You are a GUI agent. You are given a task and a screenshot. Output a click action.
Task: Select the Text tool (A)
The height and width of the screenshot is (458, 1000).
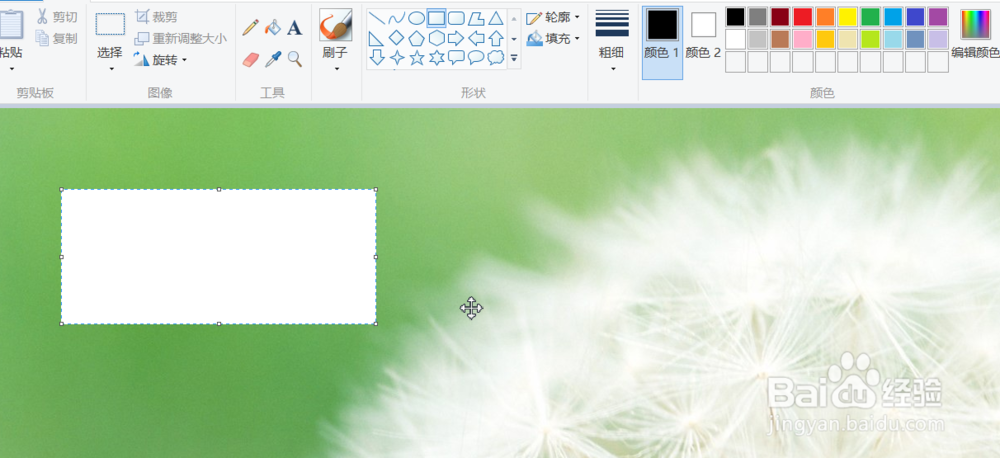tap(294, 27)
